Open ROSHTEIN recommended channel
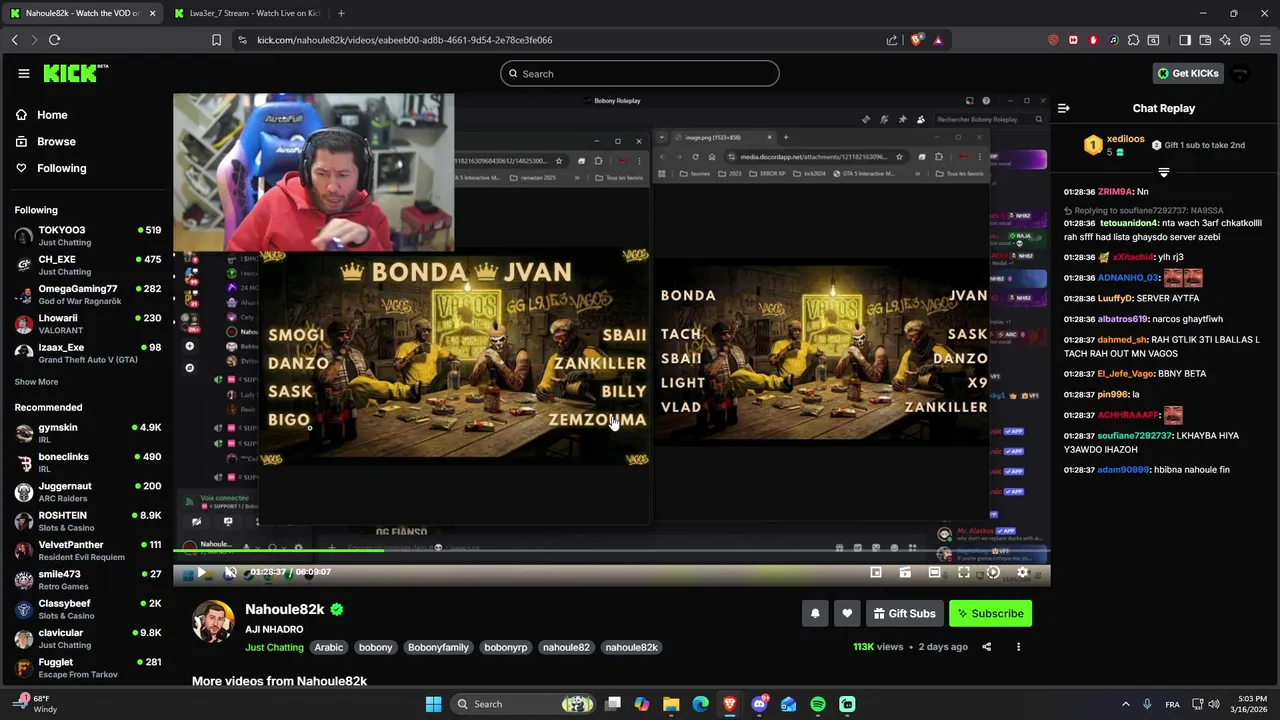The image size is (1280, 720). (x=88, y=521)
